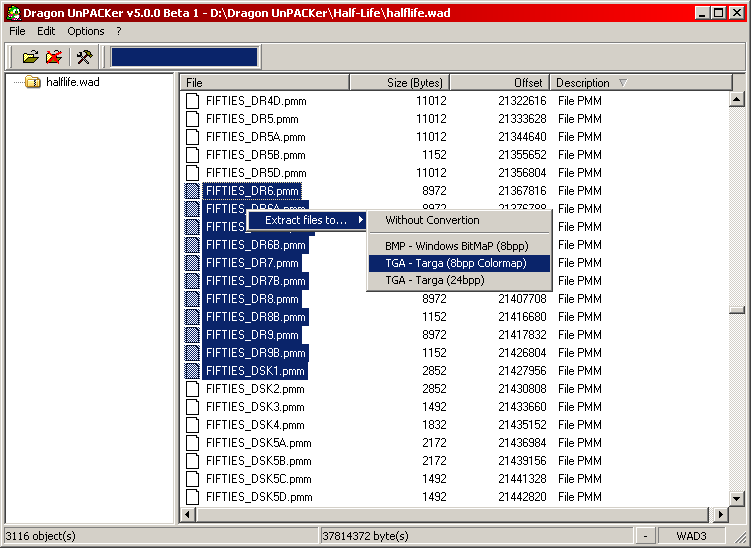Select FIFTIES_DR7B.pmm in file list

click(x=255, y=281)
